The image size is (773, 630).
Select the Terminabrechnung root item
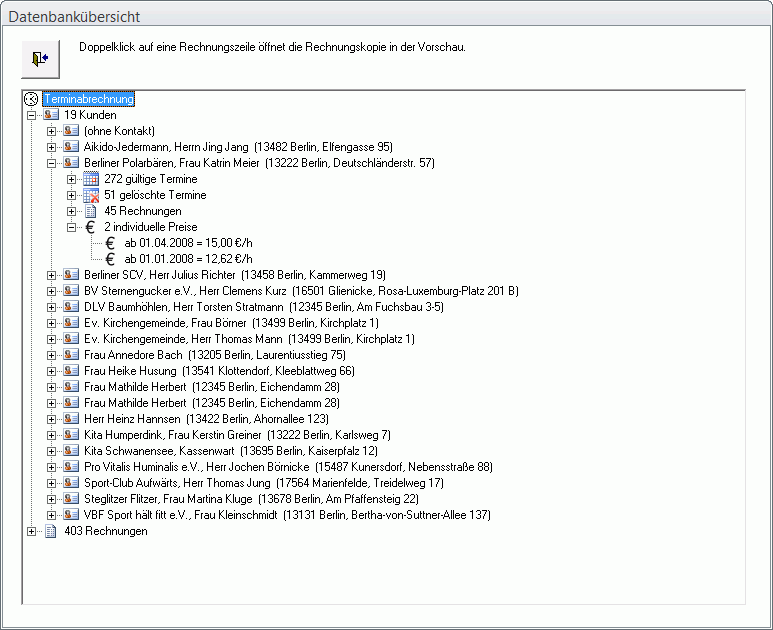pyautogui.click(x=88, y=99)
